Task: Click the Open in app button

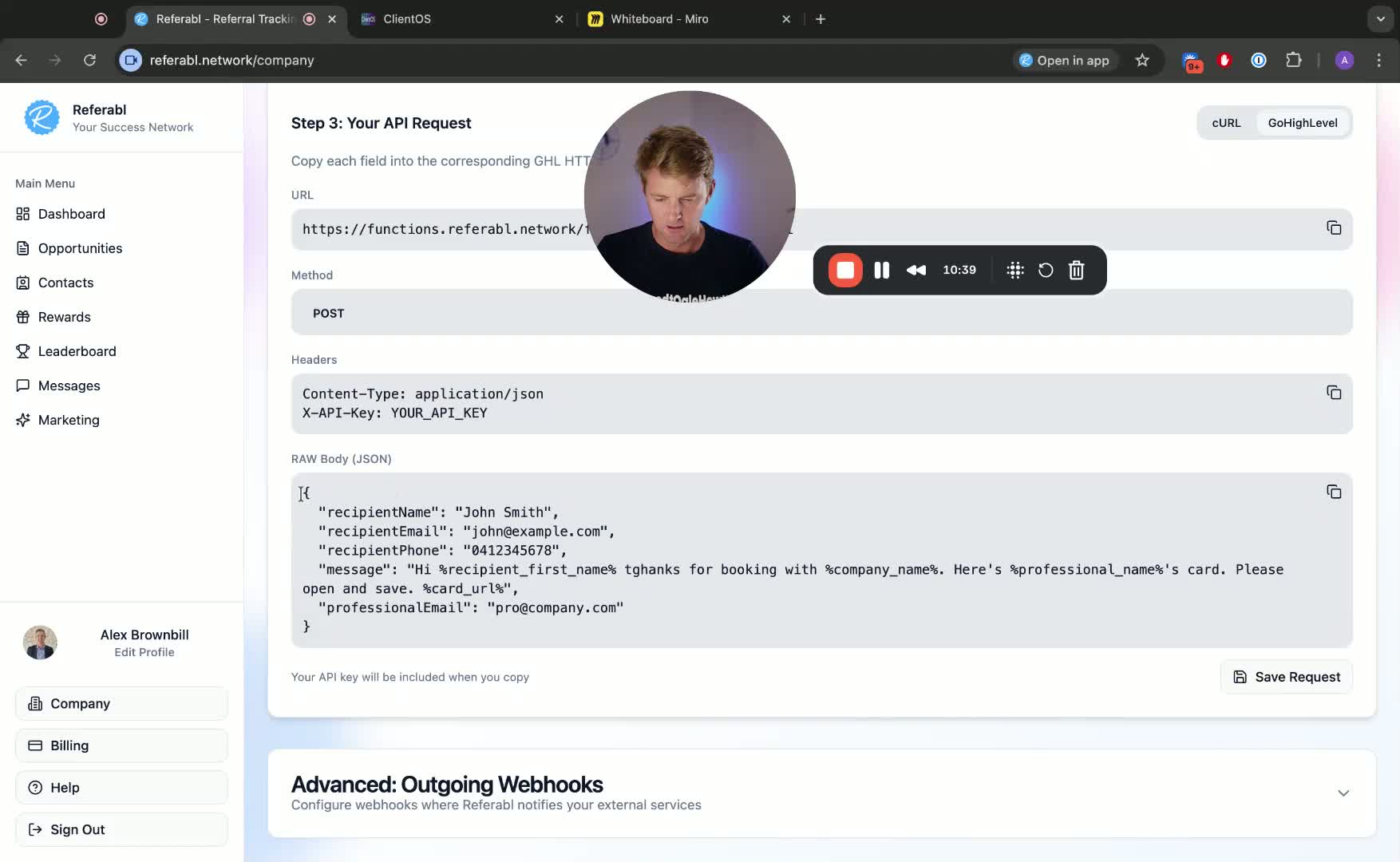Action: pos(1066,60)
